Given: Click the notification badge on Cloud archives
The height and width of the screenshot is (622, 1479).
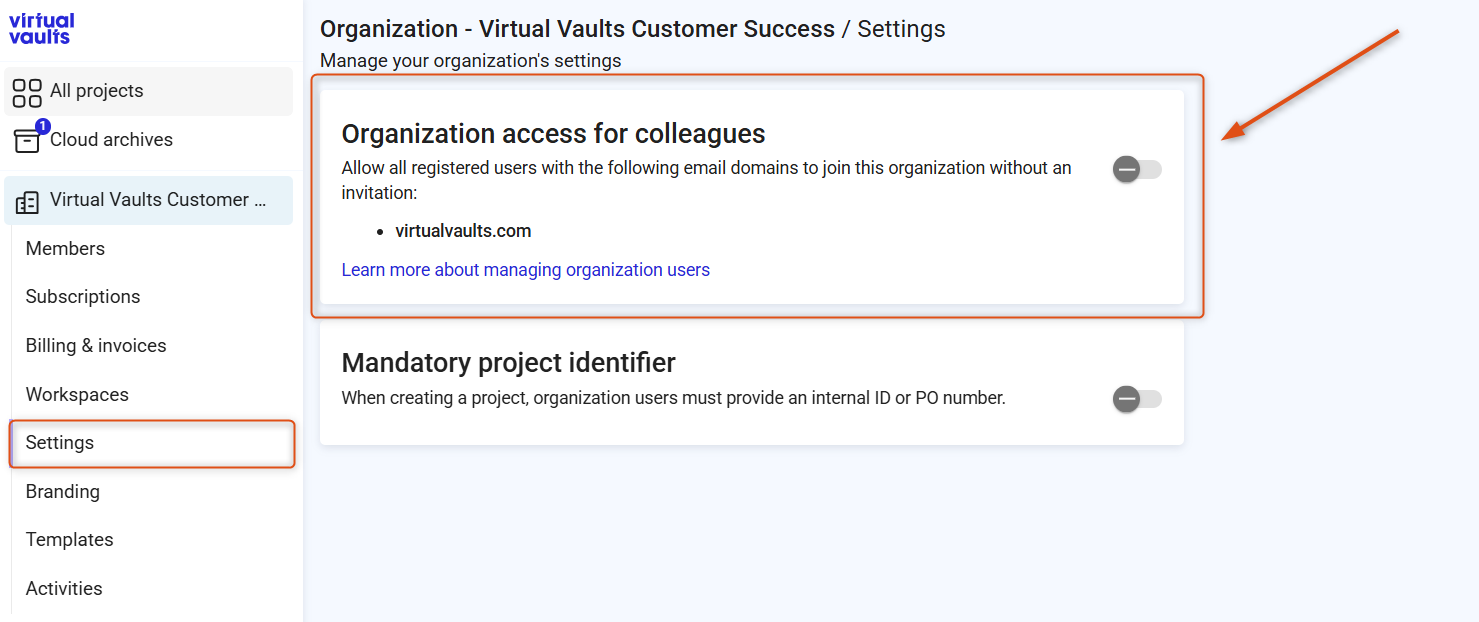Looking at the screenshot, I should 43,126.
